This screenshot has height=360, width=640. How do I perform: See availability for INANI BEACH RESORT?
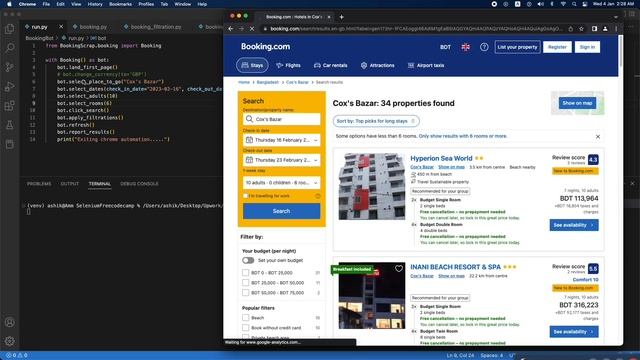click(574, 331)
